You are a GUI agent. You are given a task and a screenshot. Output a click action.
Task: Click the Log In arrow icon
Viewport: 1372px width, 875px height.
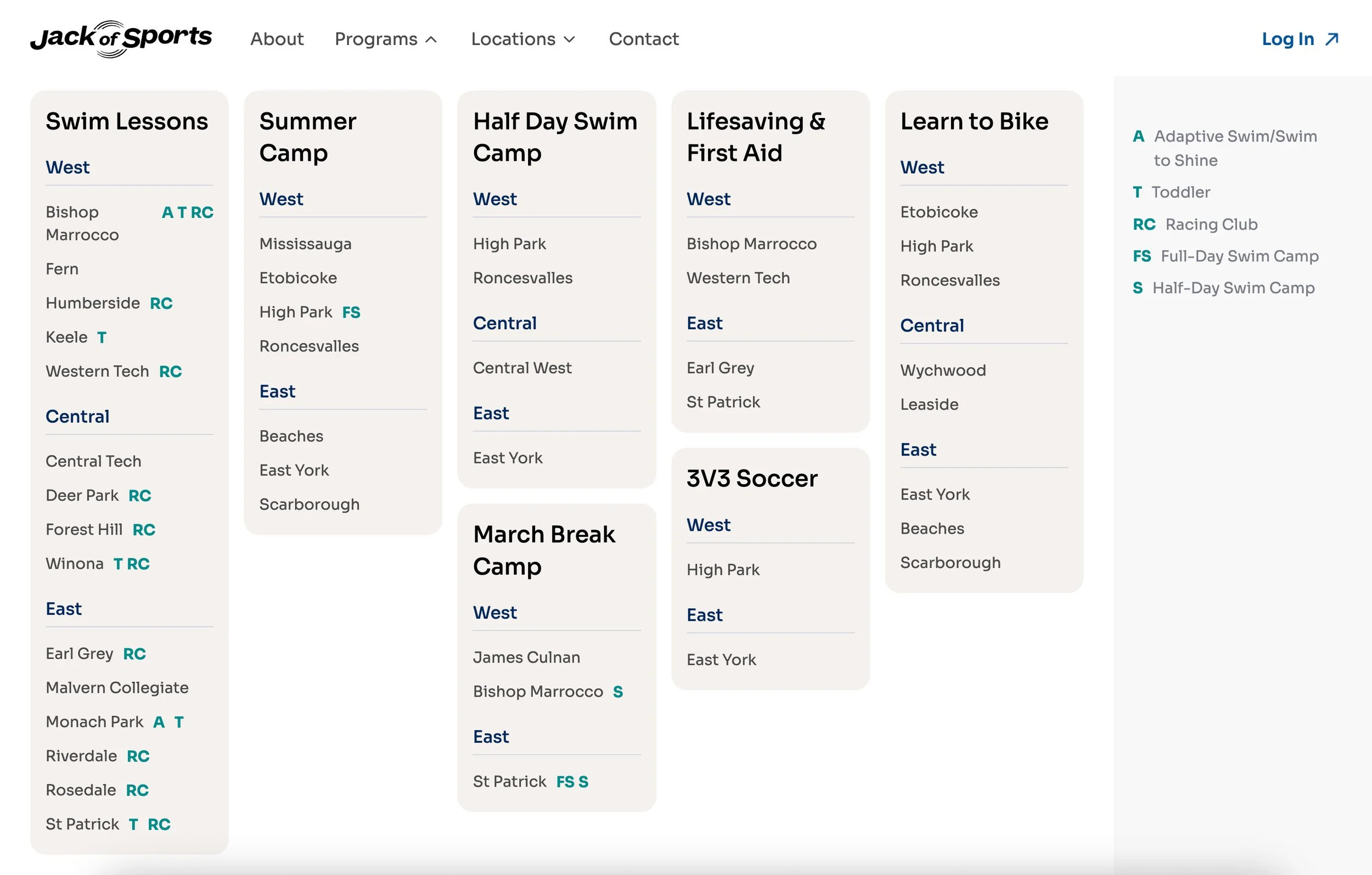1331,39
